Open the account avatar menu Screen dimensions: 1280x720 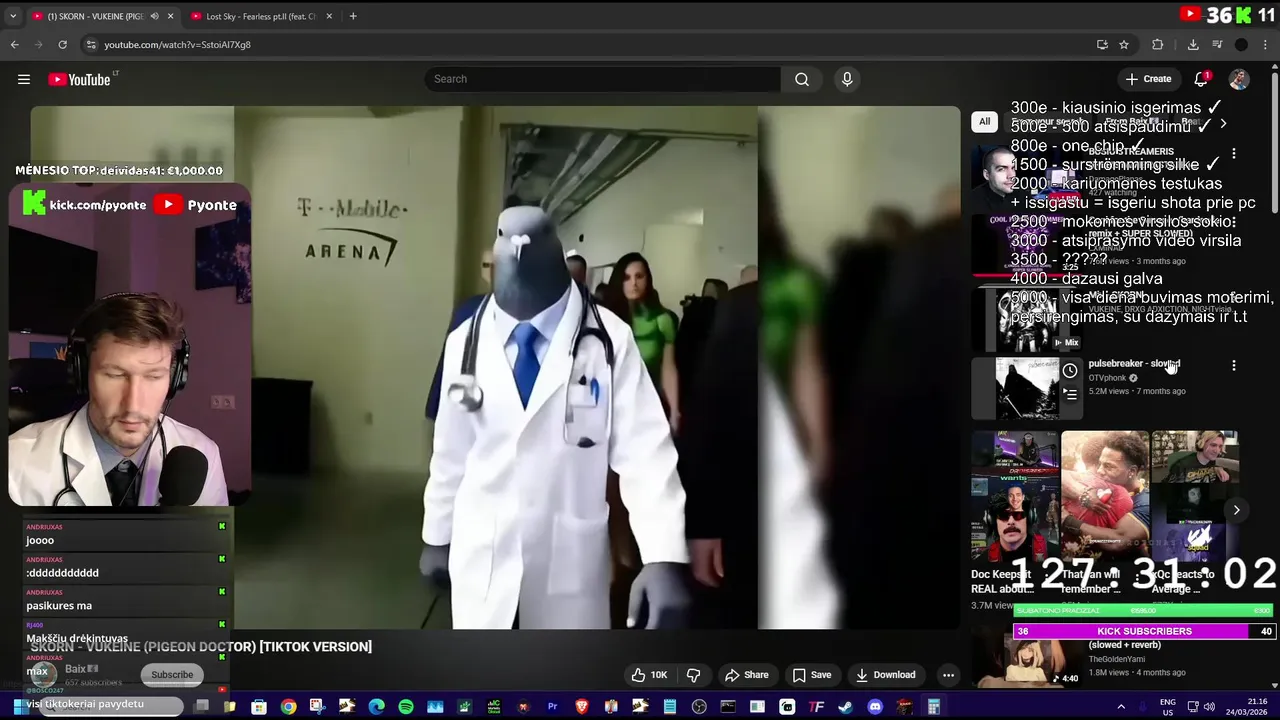pyautogui.click(x=1239, y=79)
